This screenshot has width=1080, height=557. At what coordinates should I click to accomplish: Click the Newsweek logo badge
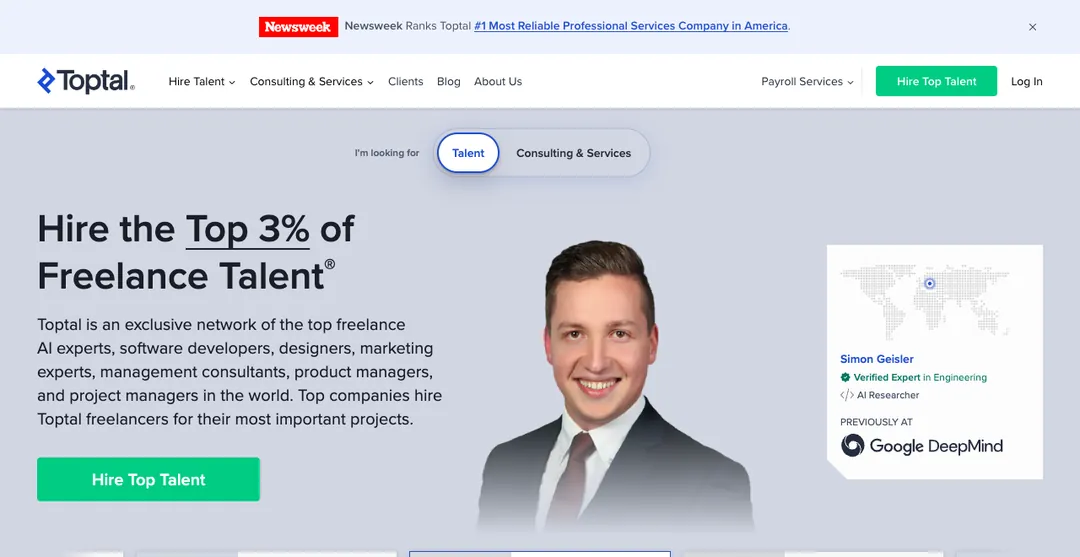[298, 27]
